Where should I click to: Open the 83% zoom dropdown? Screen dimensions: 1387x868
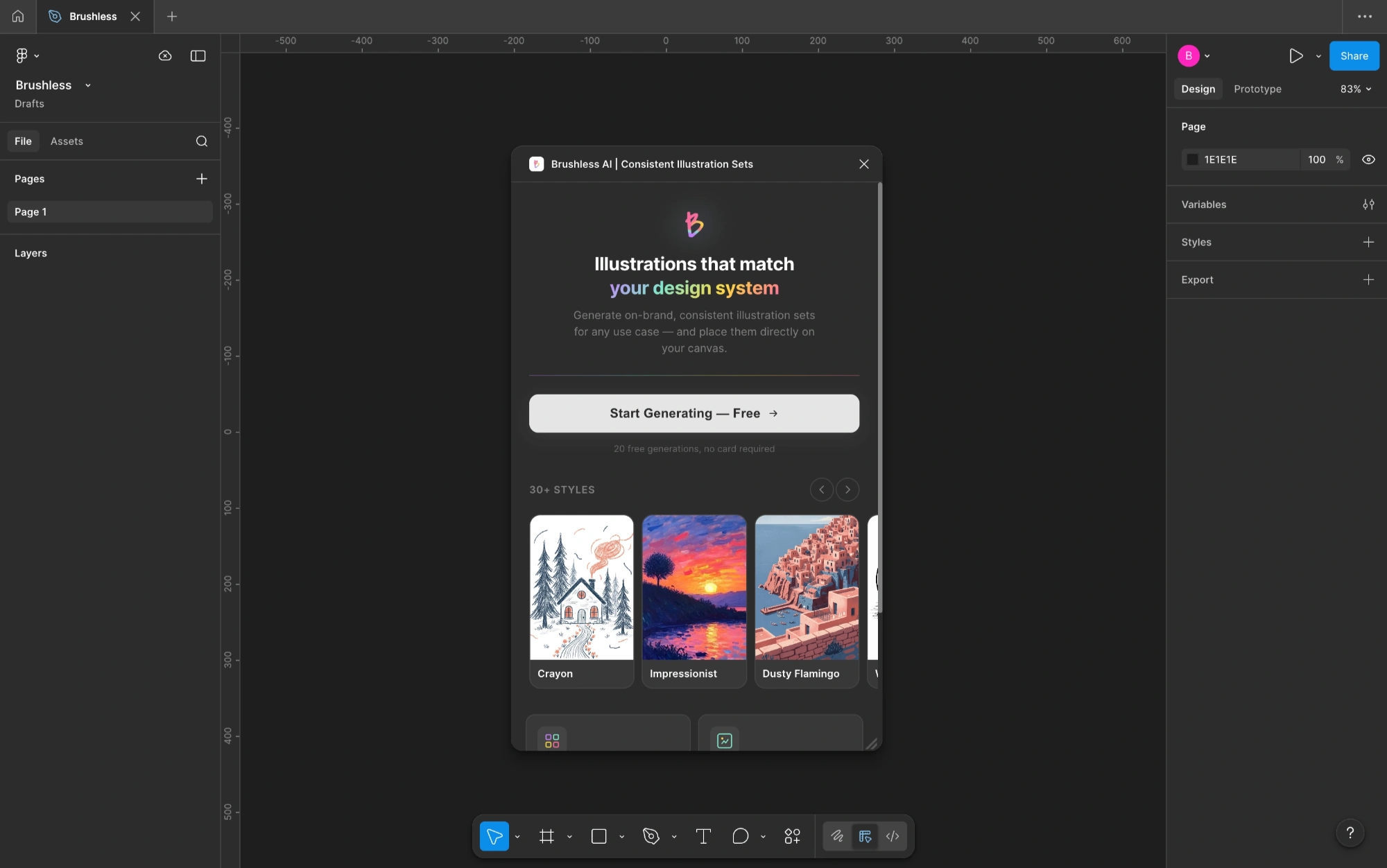(1356, 89)
